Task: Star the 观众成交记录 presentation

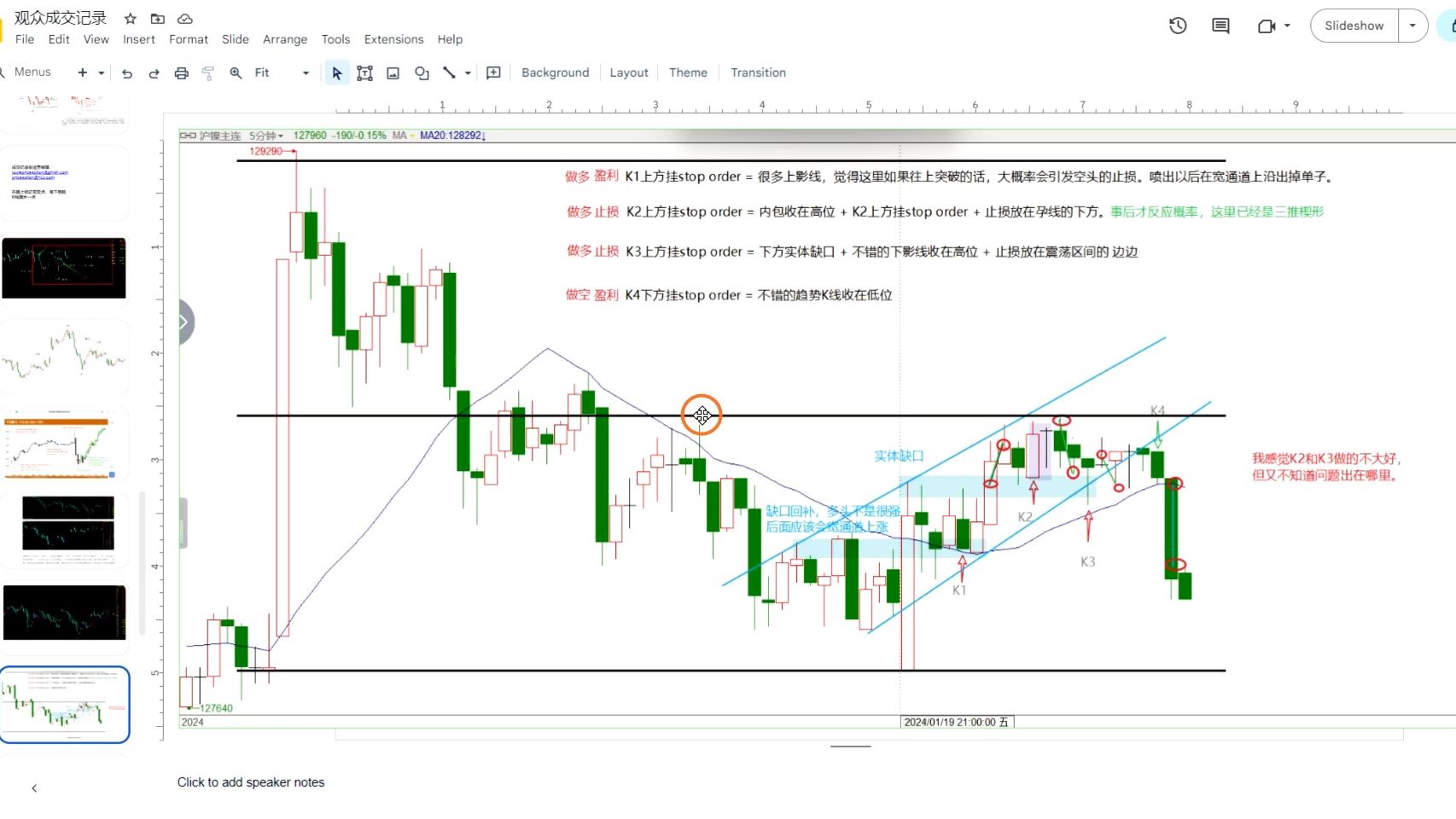Action: 131,18
